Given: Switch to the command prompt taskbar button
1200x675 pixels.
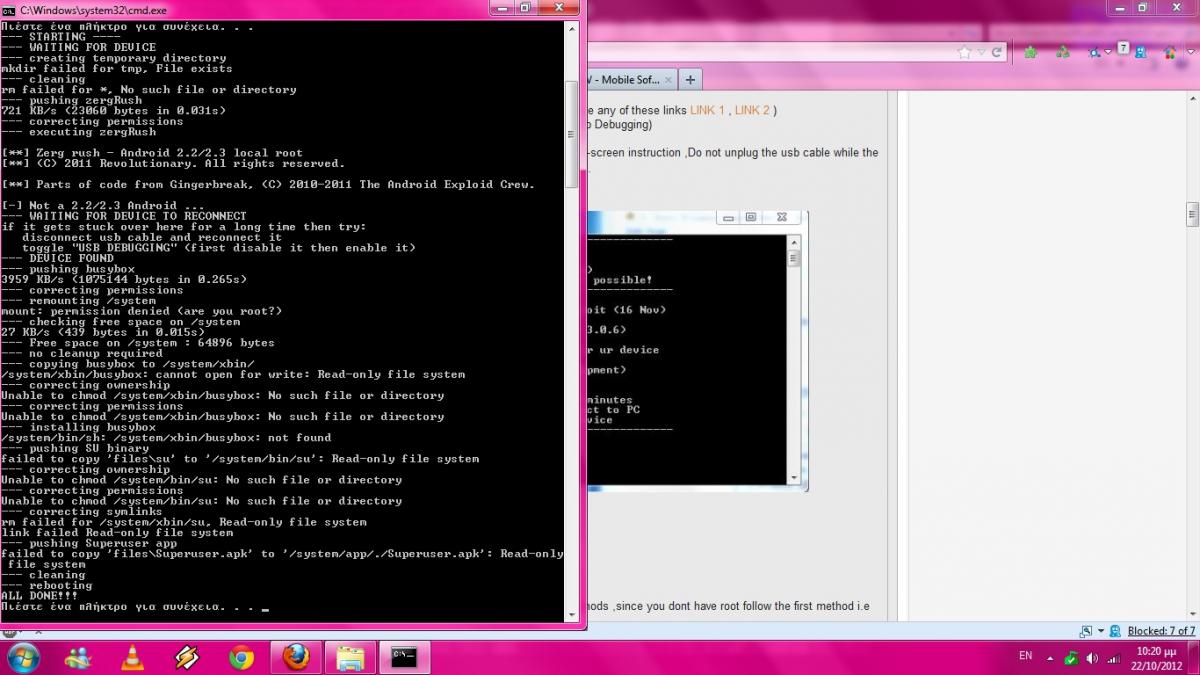Looking at the screenshot, I should point(404,657).
